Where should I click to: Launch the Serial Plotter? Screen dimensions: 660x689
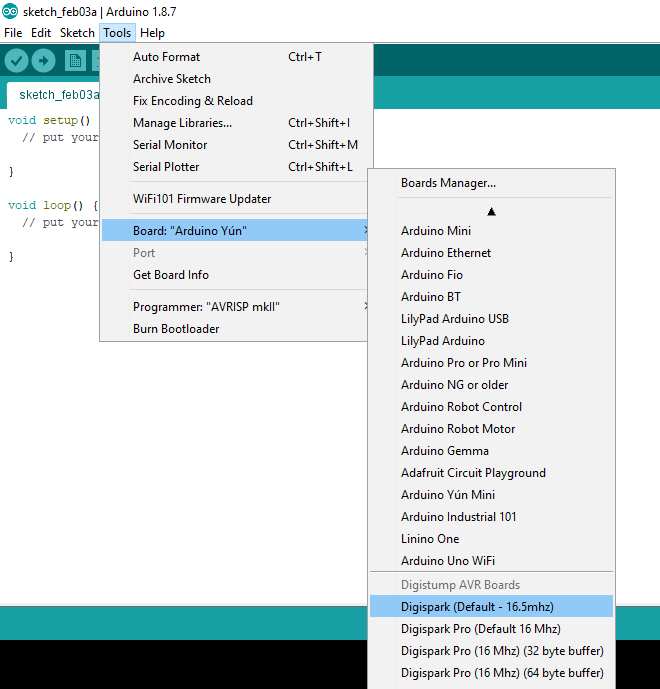(236, 167)
